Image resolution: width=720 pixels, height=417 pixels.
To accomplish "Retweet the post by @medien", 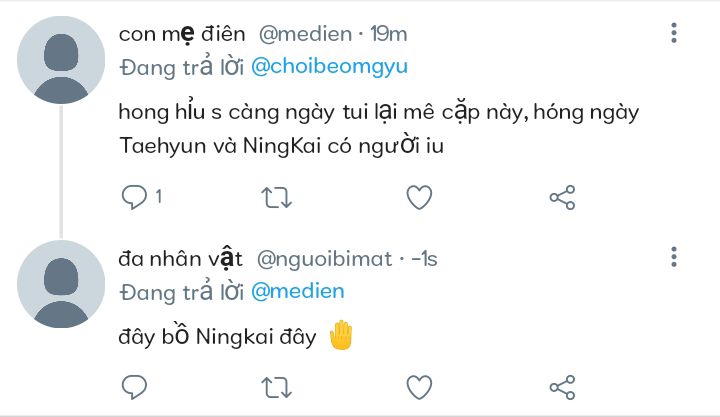I will (x=276, y=197).
